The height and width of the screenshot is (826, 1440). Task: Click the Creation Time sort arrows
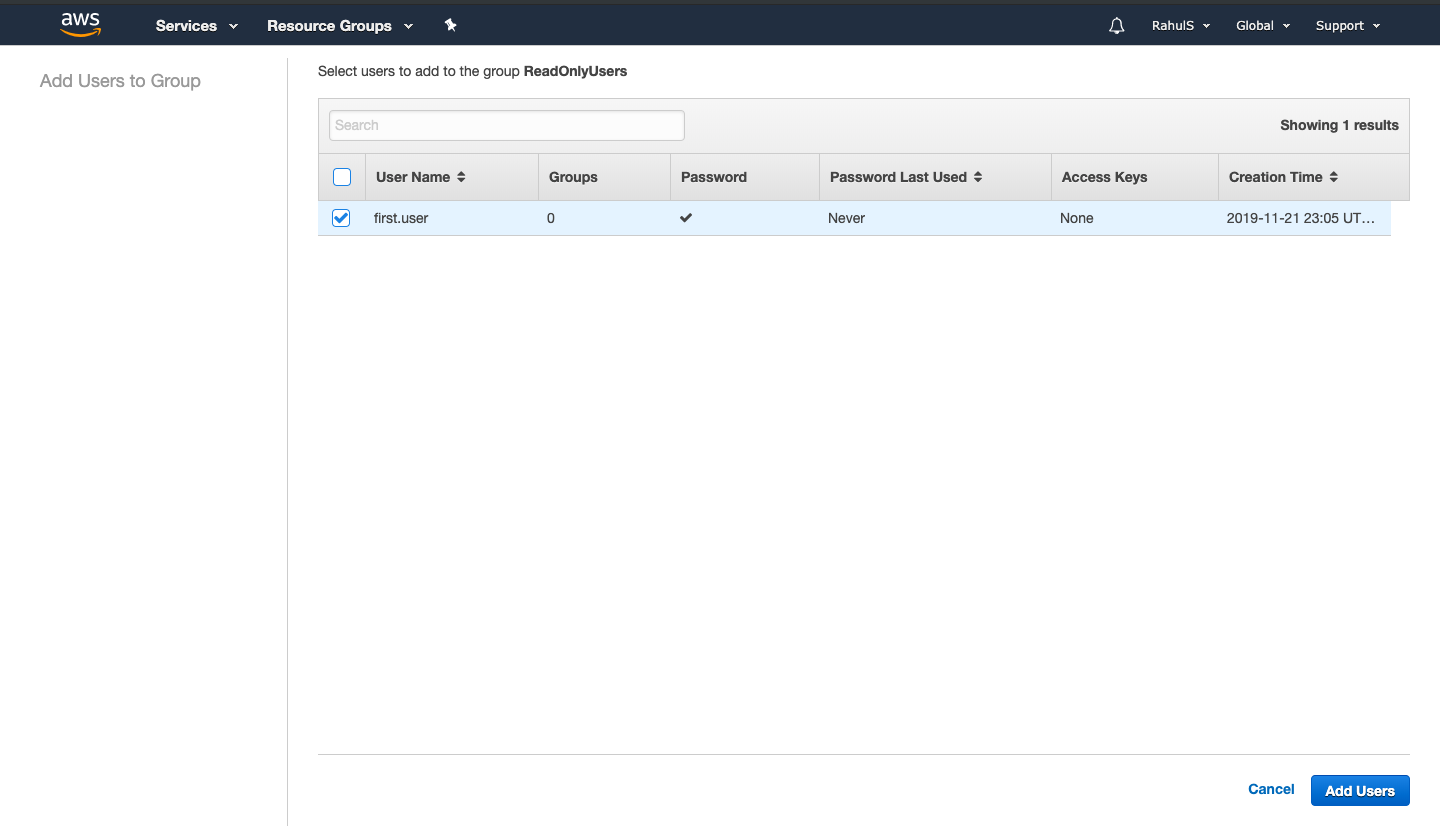coord(1334,176)
